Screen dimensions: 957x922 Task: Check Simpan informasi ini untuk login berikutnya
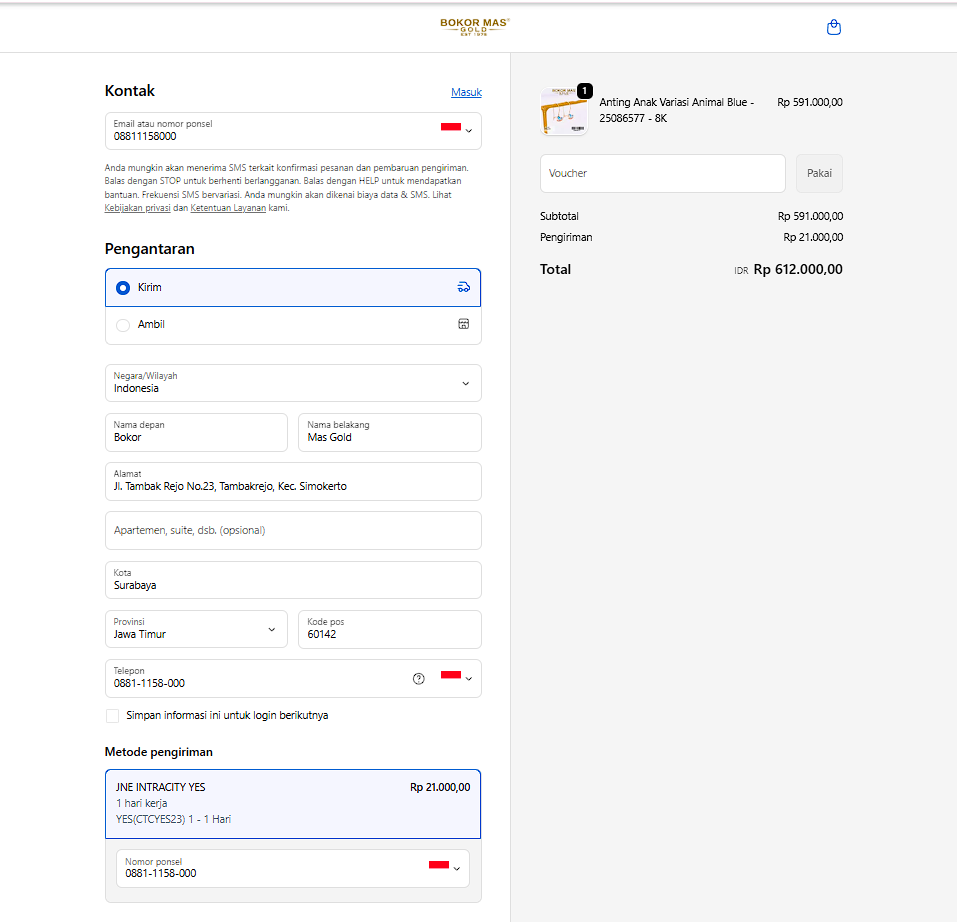[x=112, y=716]
